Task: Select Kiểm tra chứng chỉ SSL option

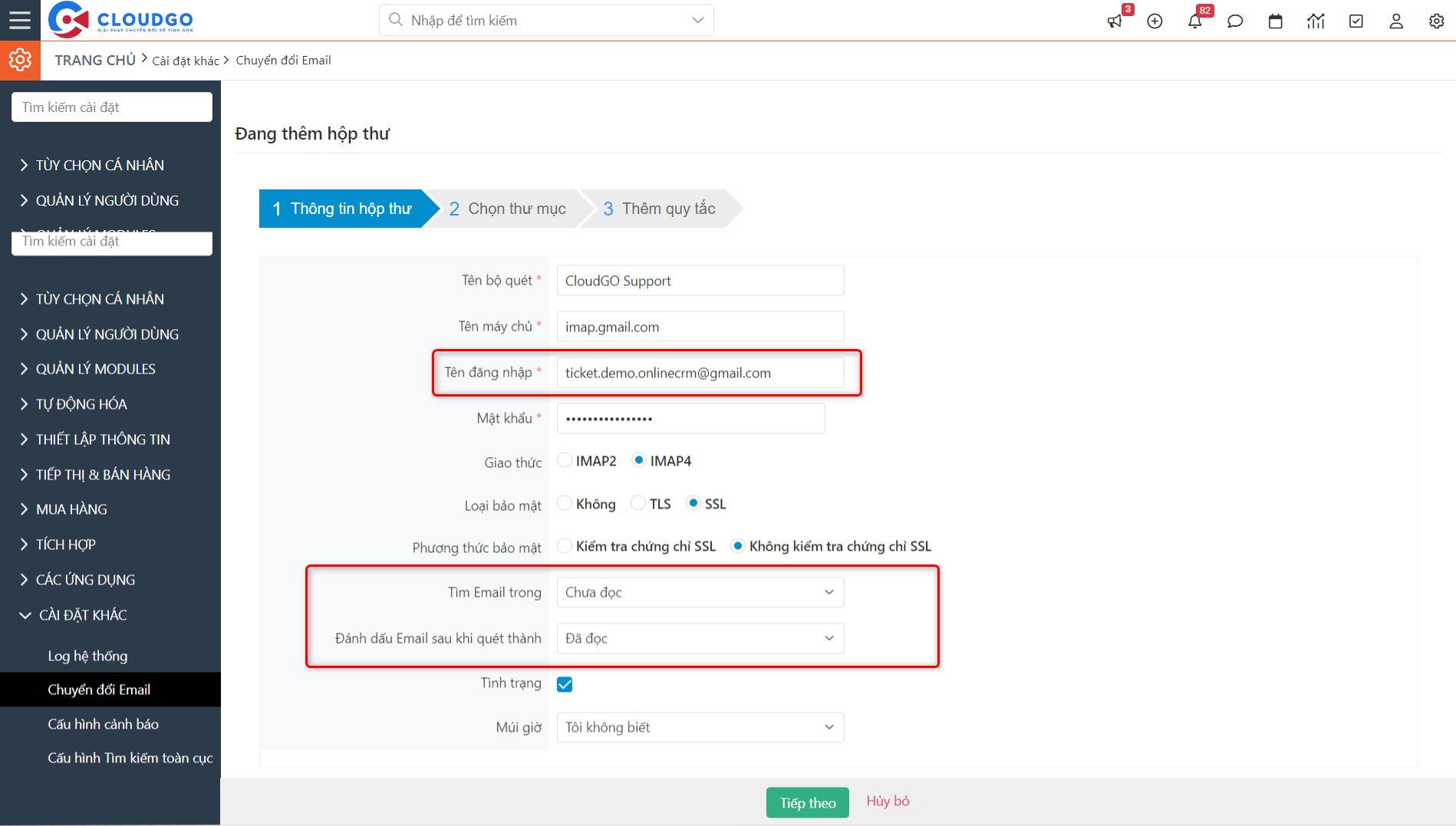Action: point(565,546)
